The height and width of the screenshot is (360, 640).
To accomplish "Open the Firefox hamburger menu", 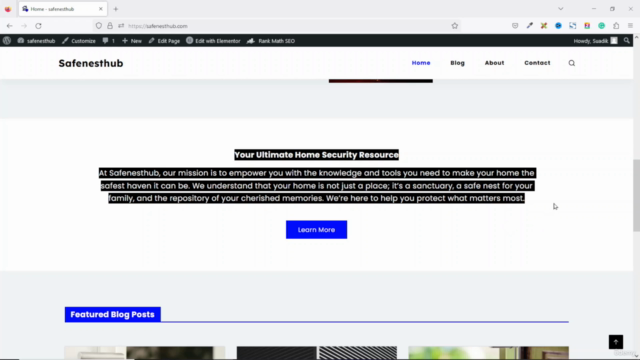I will (x=630, y=26).
